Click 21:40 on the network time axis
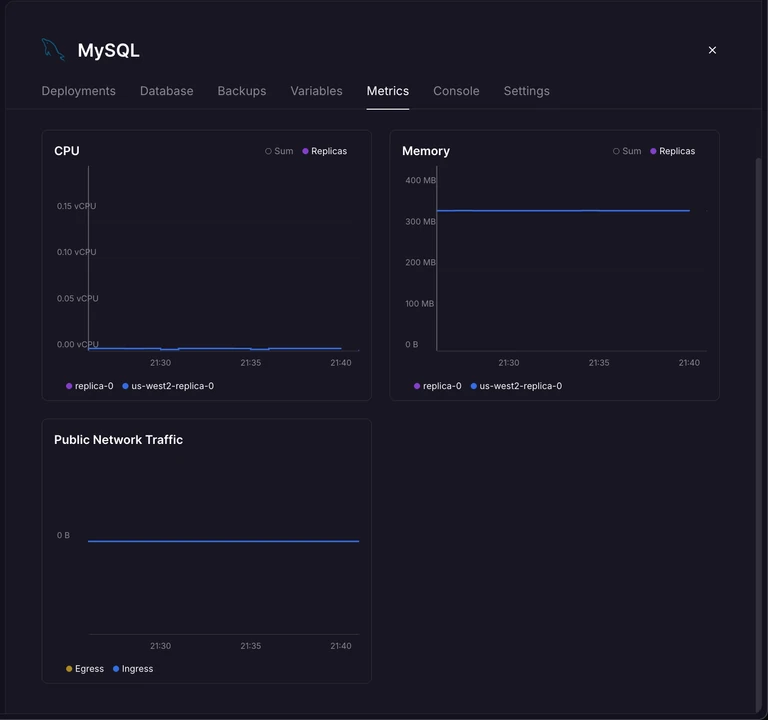The image size is (768, 720). pyautogui.click(x=340, y=646)
